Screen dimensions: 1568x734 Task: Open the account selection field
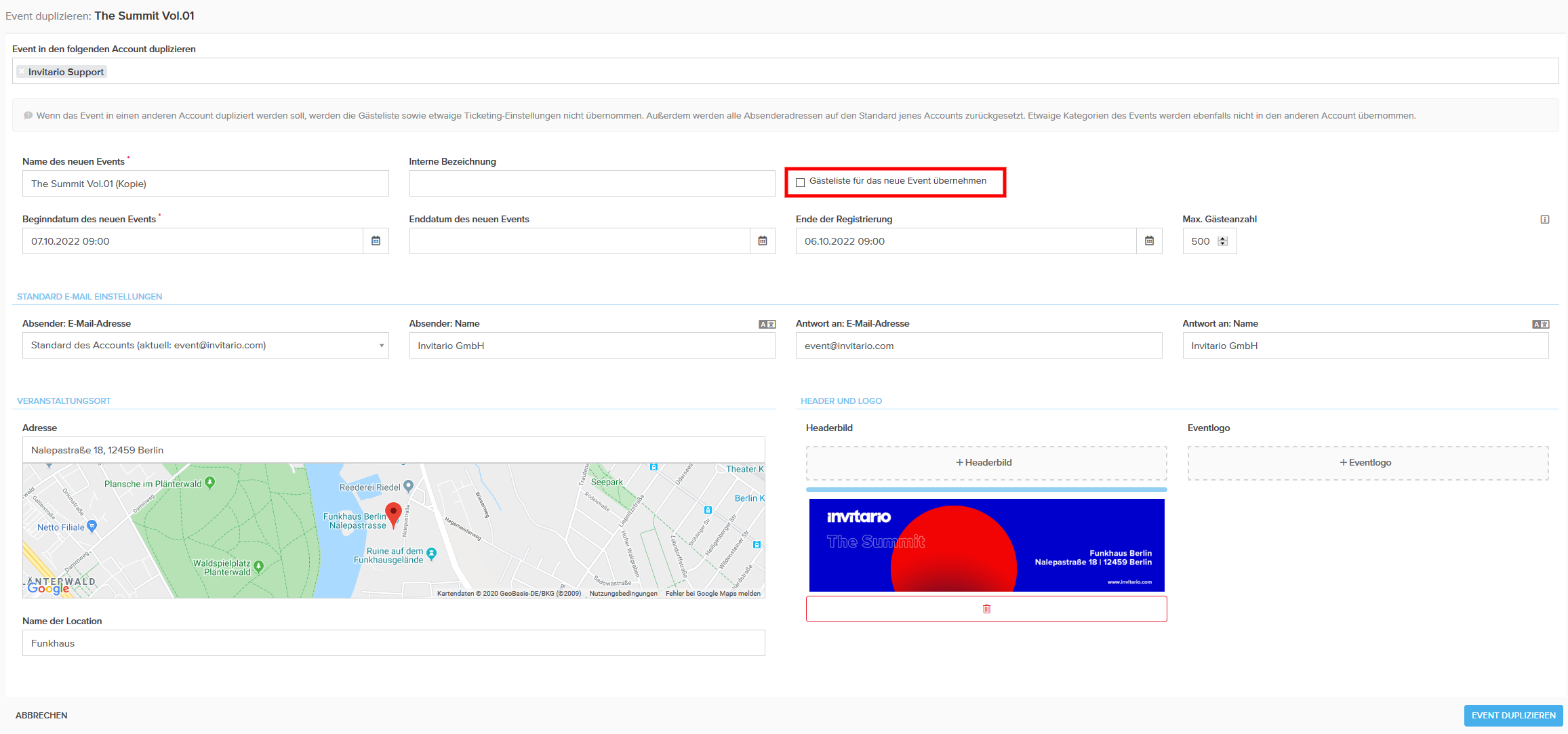coord(813,72)
